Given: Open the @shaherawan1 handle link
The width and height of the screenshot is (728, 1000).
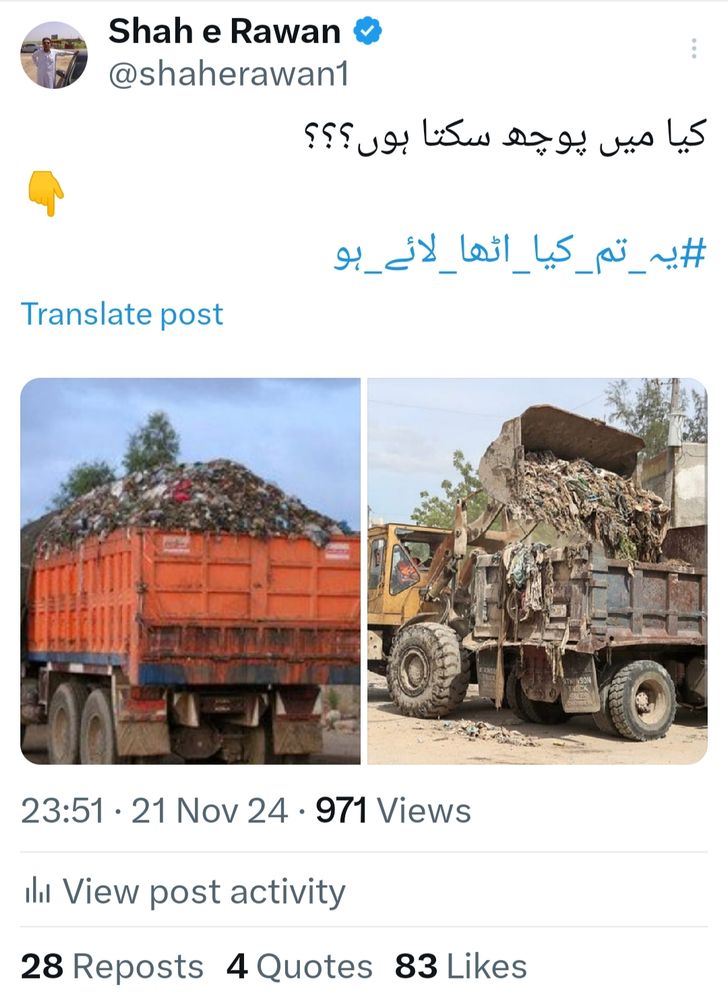Looking at the screenshot, I should [x=228, y=75].
